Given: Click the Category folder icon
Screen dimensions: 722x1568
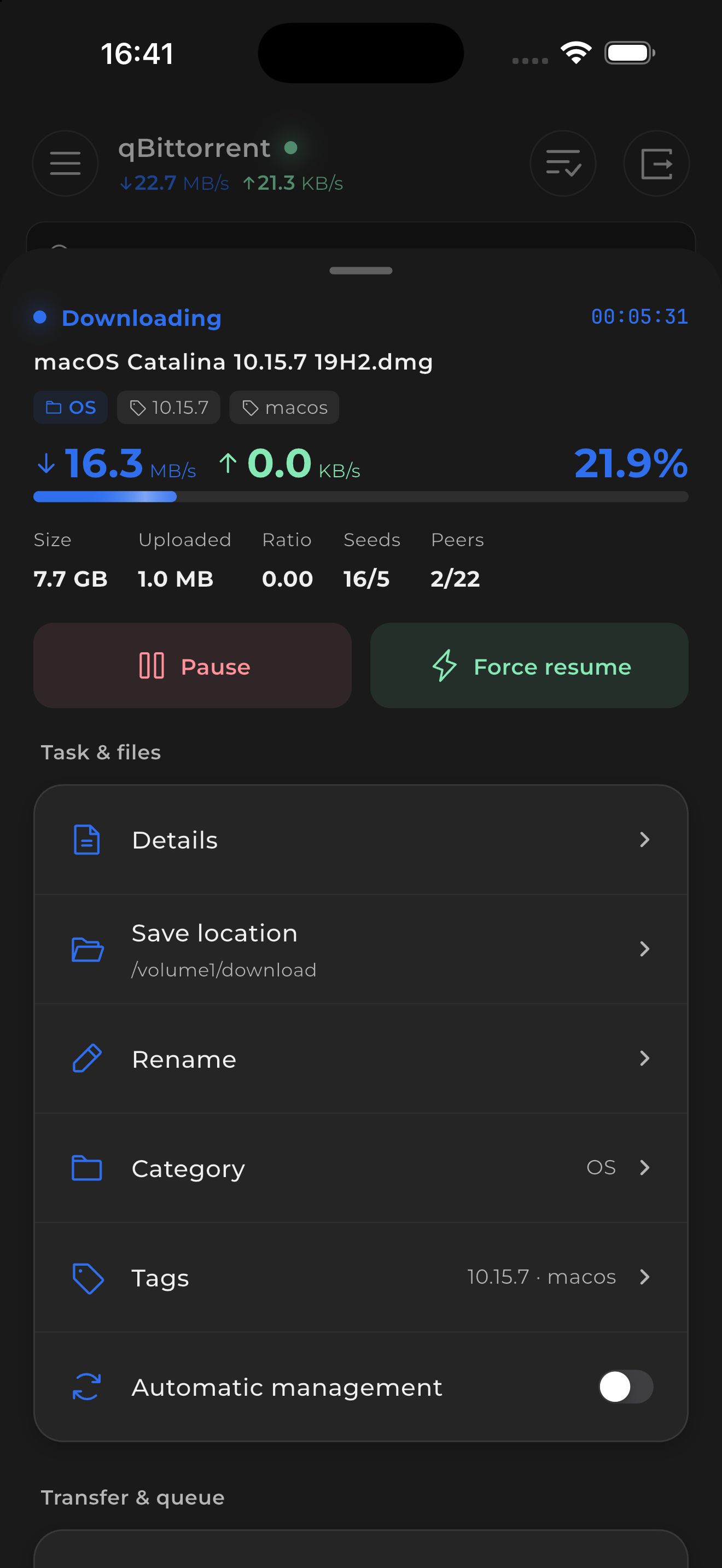Looking at the screenshot, I should [x=87, y=1167].
